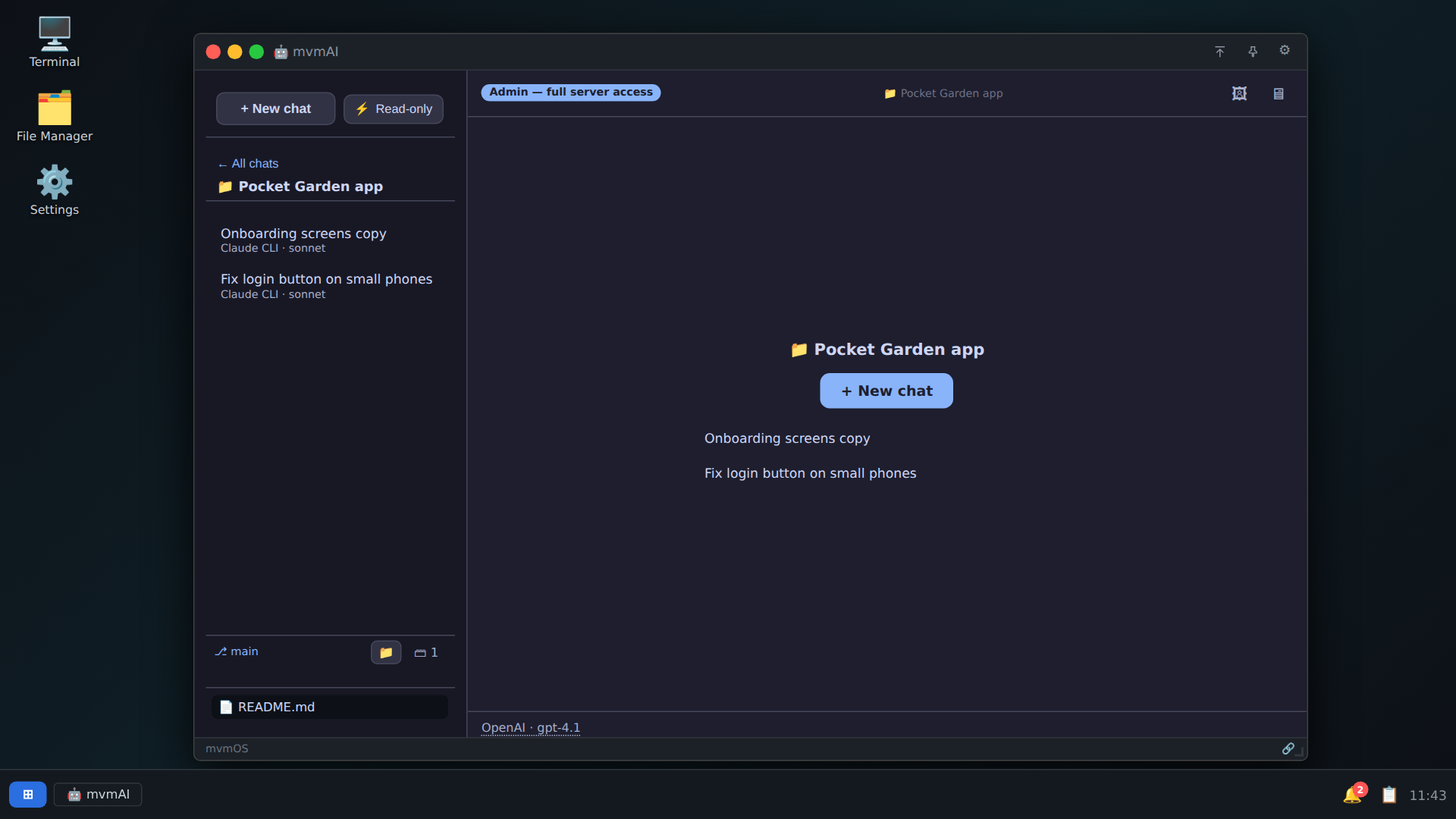Click the link icon in the status bar
This screenshot has height=819, width=1456.
[x=1288, y=748]
